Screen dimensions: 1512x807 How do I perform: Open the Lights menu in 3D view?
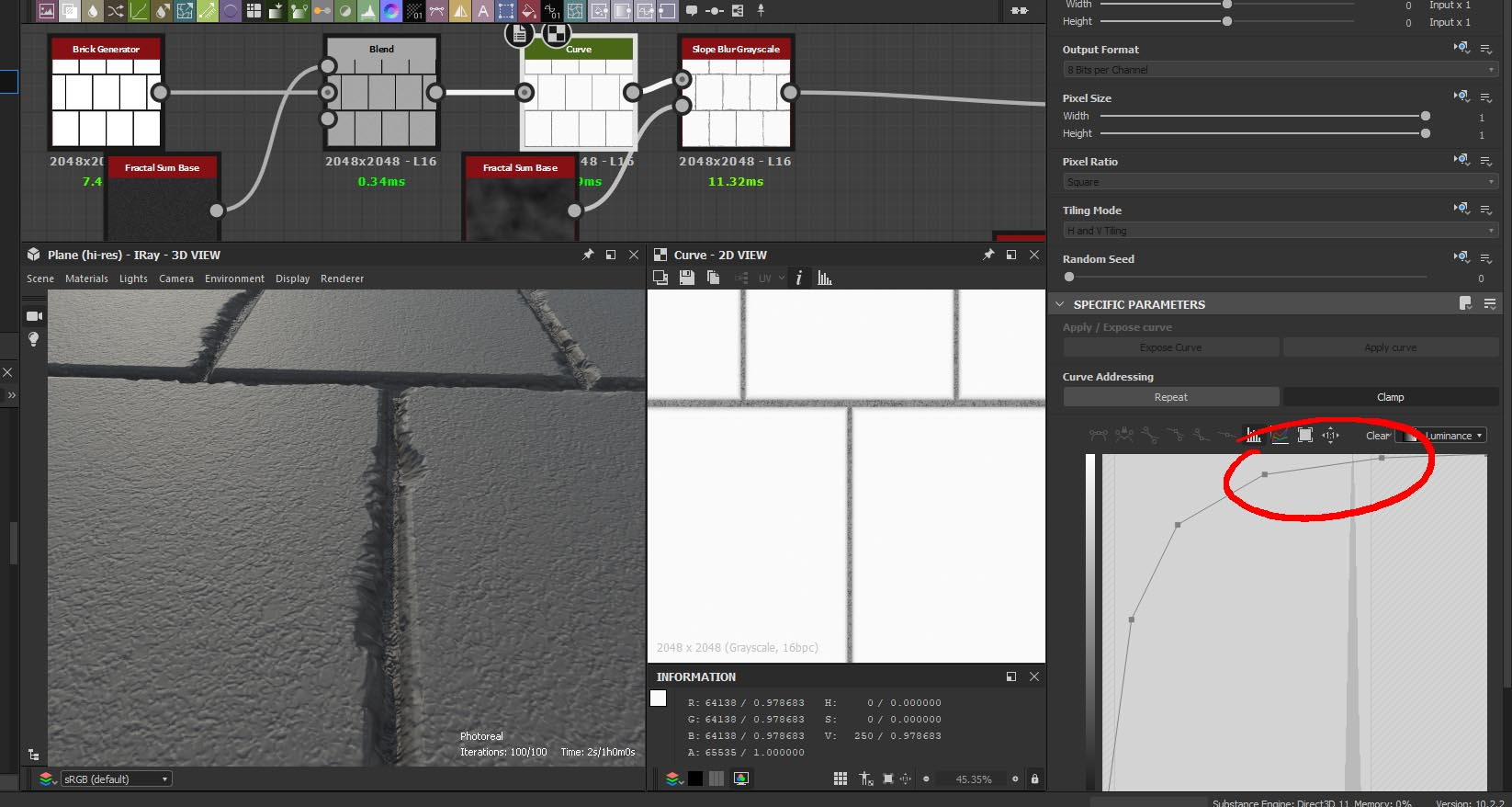(x=133, y=278)
